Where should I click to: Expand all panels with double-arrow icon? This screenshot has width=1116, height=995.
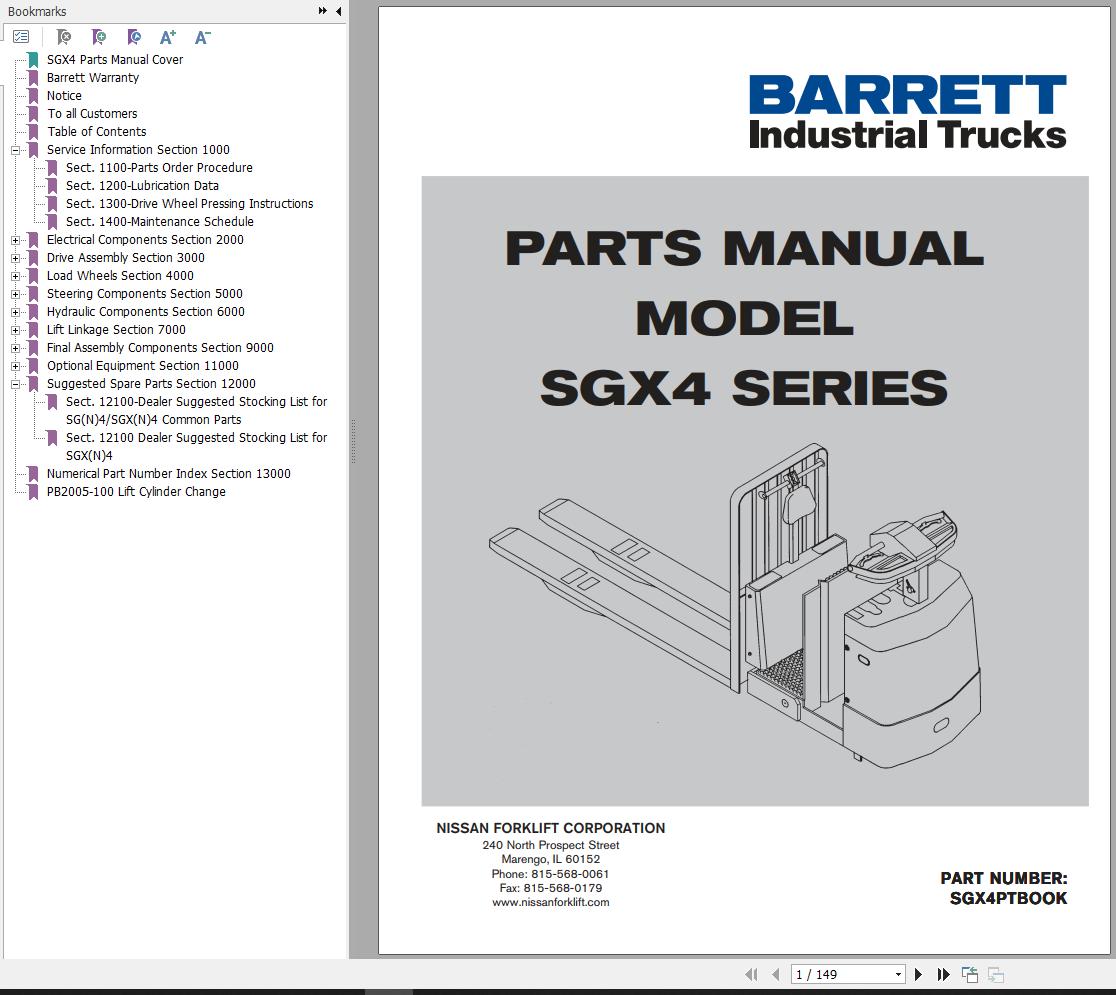tap(322, 11)
